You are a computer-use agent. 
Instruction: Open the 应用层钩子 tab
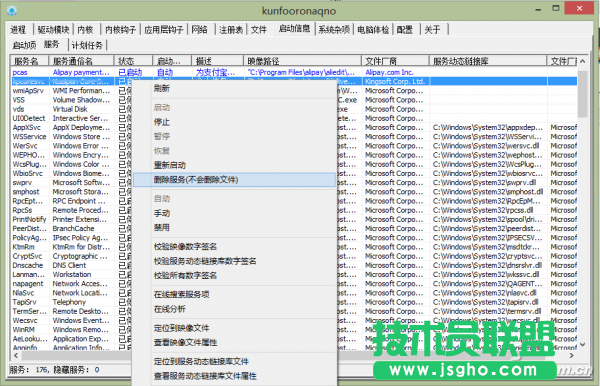tap(164, 30)
